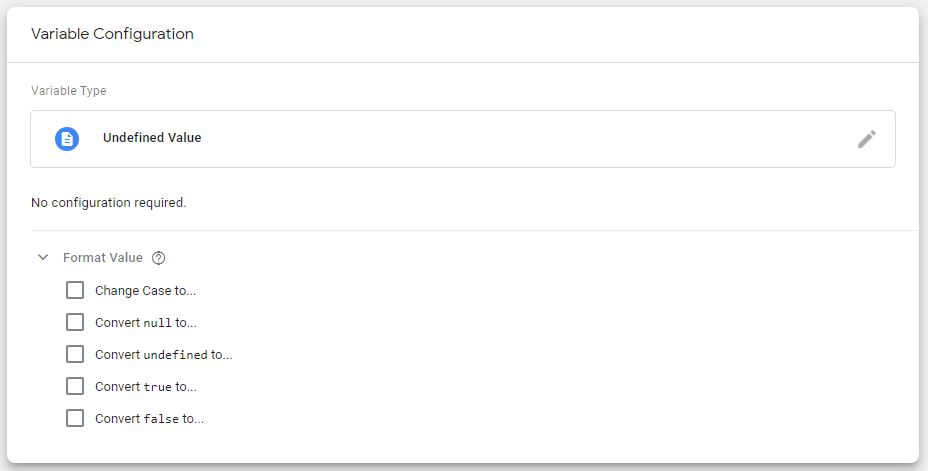
Task: Click the Convert null to... label text
Action: [146, 322]
